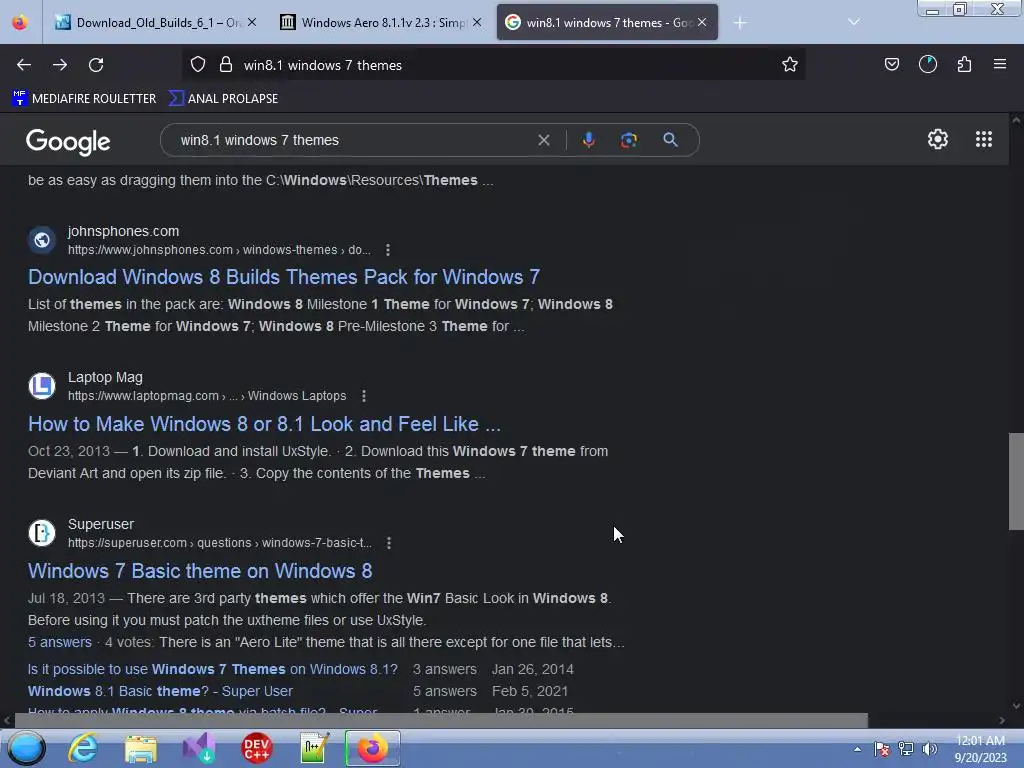The height and width of the screenshot is (768, 1024).
Task: Click the Firefox taskbar button
Action: pyautogui.click(x=372, y=748)
